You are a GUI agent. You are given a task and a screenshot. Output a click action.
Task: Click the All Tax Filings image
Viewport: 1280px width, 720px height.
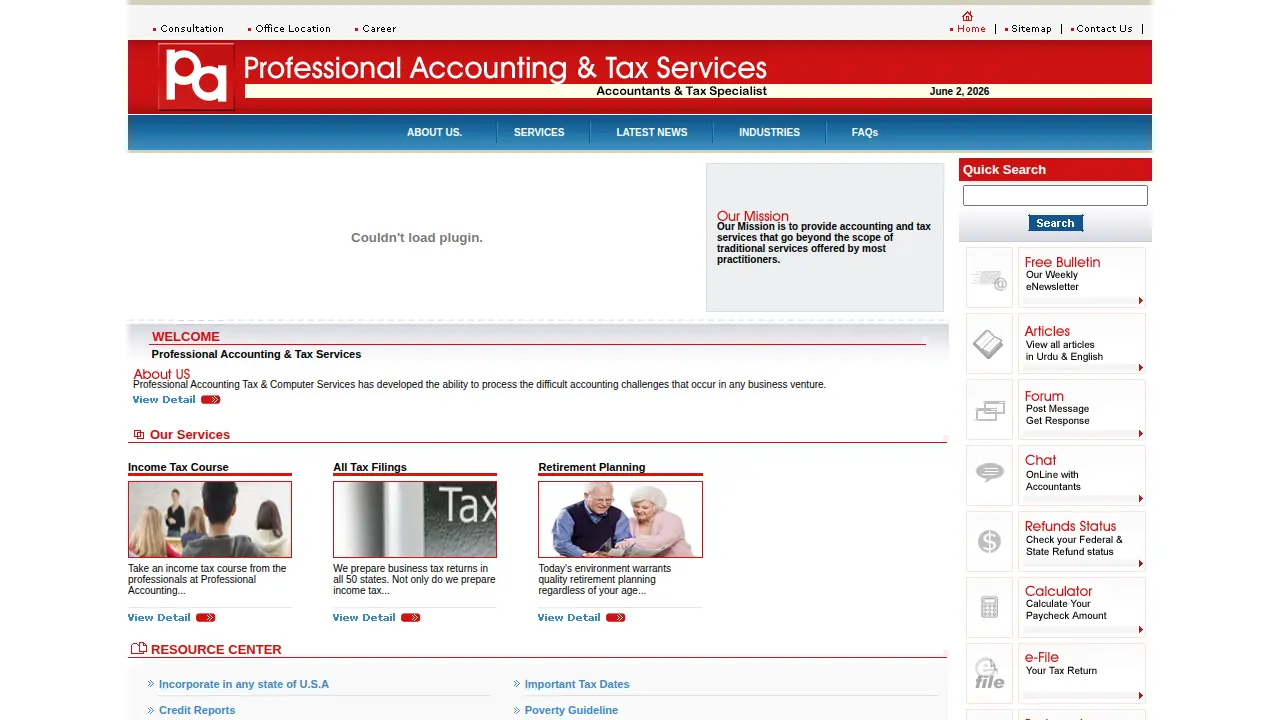pos(415,519)
